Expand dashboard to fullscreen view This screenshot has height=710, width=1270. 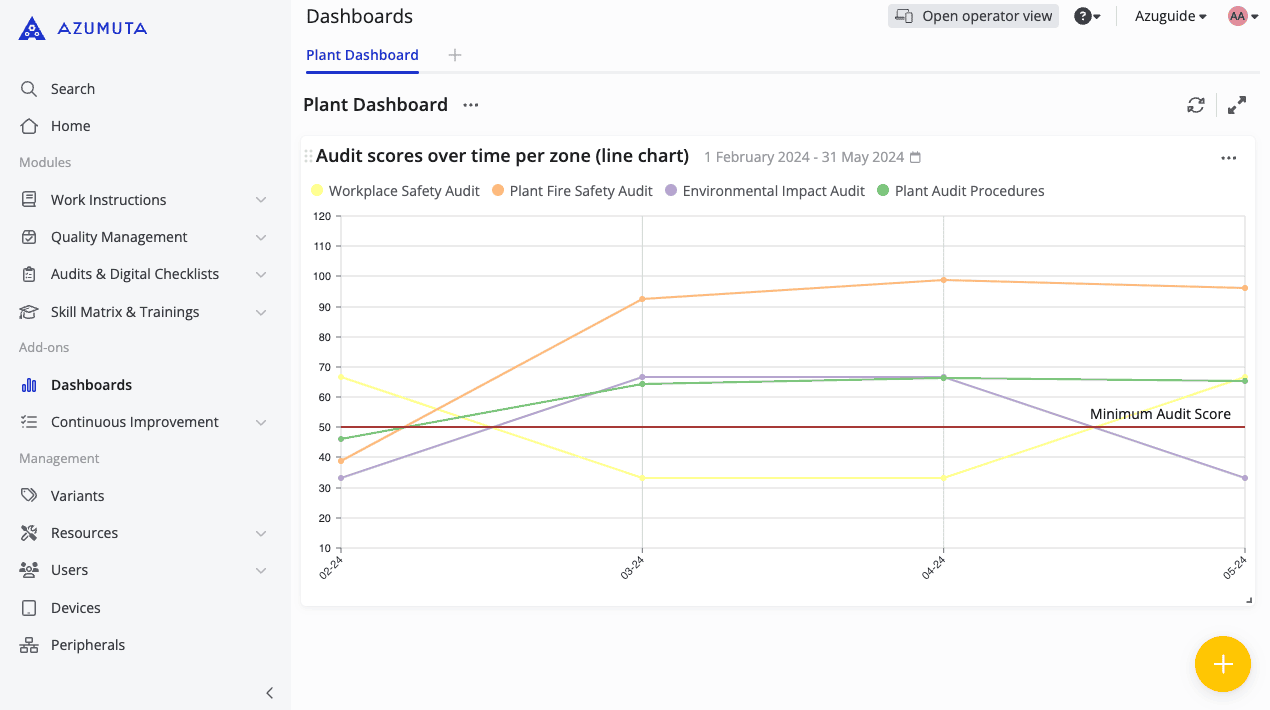click(1237, 105)
